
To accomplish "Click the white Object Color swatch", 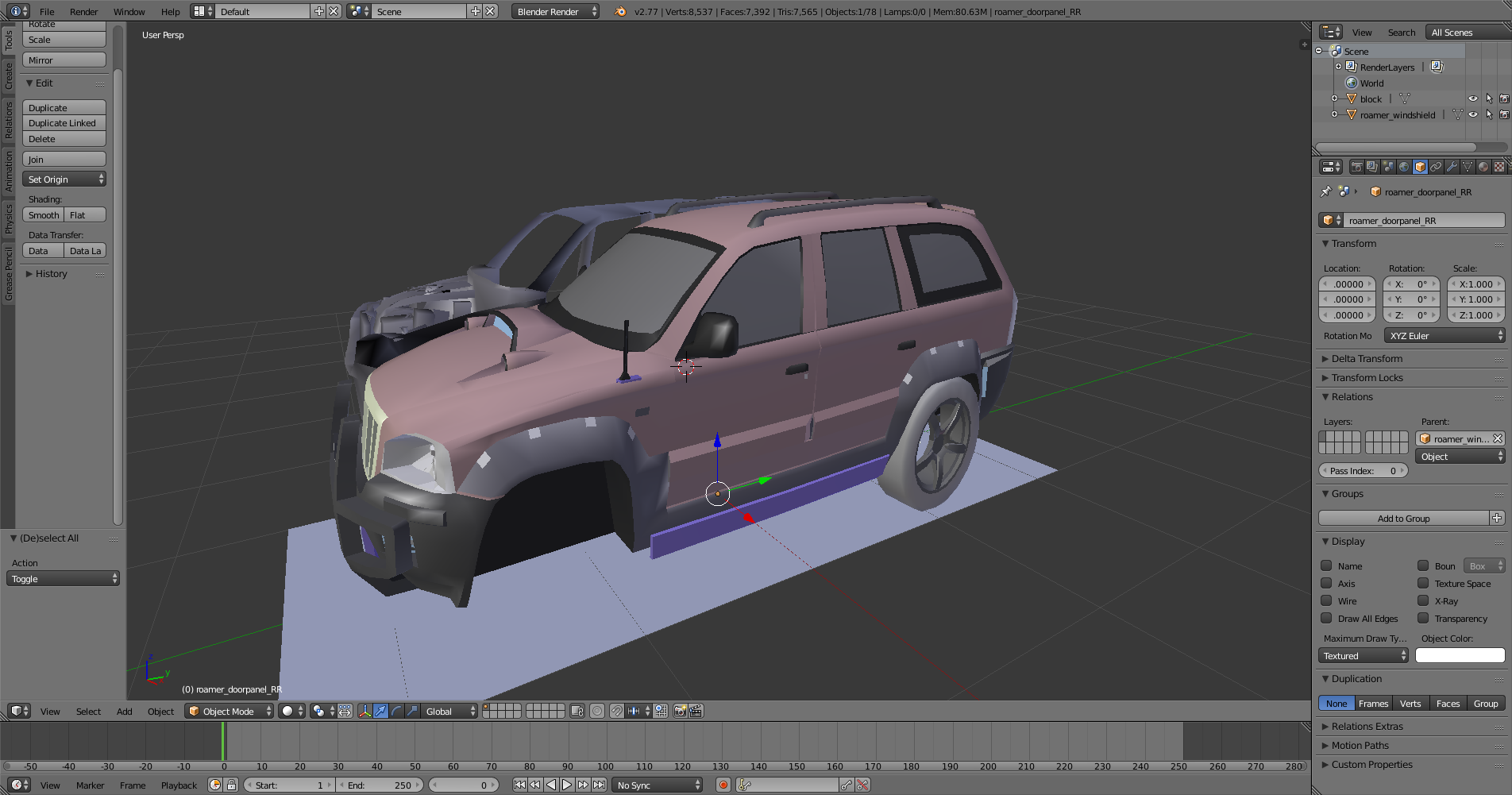I will (1460, 655).
